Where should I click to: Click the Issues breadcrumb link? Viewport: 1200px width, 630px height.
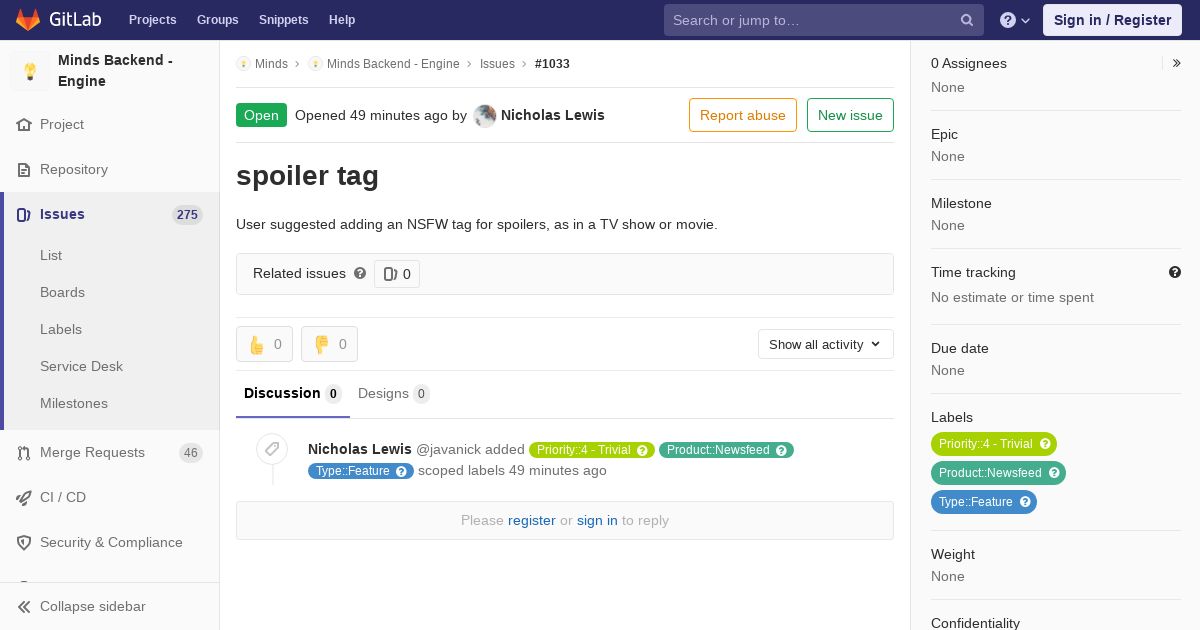click(497, 64)
